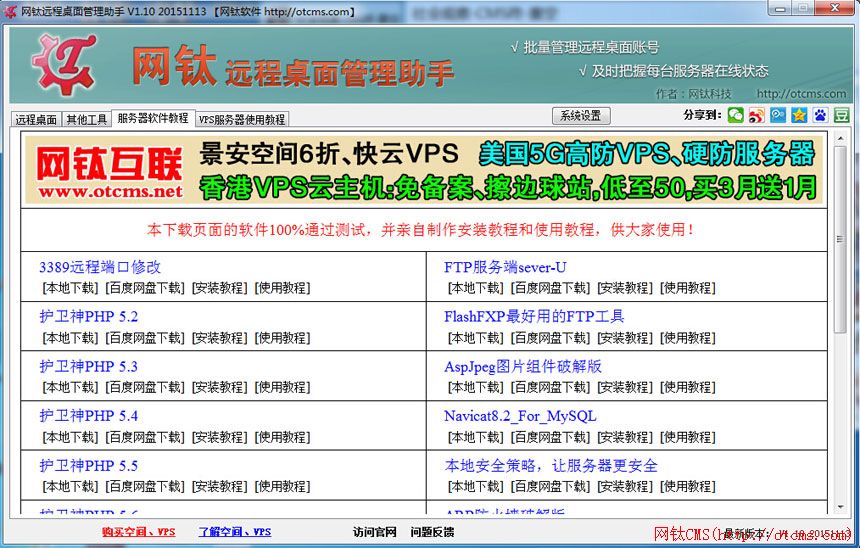Open AspJpeg图片组件破解版 title link
This screenshot has height=548, width=860.
(x=523, y=366)
